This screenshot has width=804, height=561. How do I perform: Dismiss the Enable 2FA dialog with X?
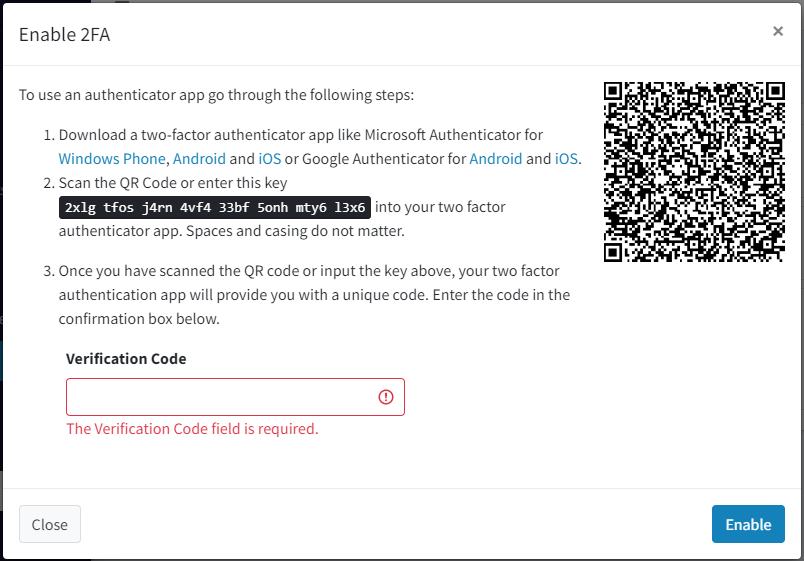click(778, 31)
